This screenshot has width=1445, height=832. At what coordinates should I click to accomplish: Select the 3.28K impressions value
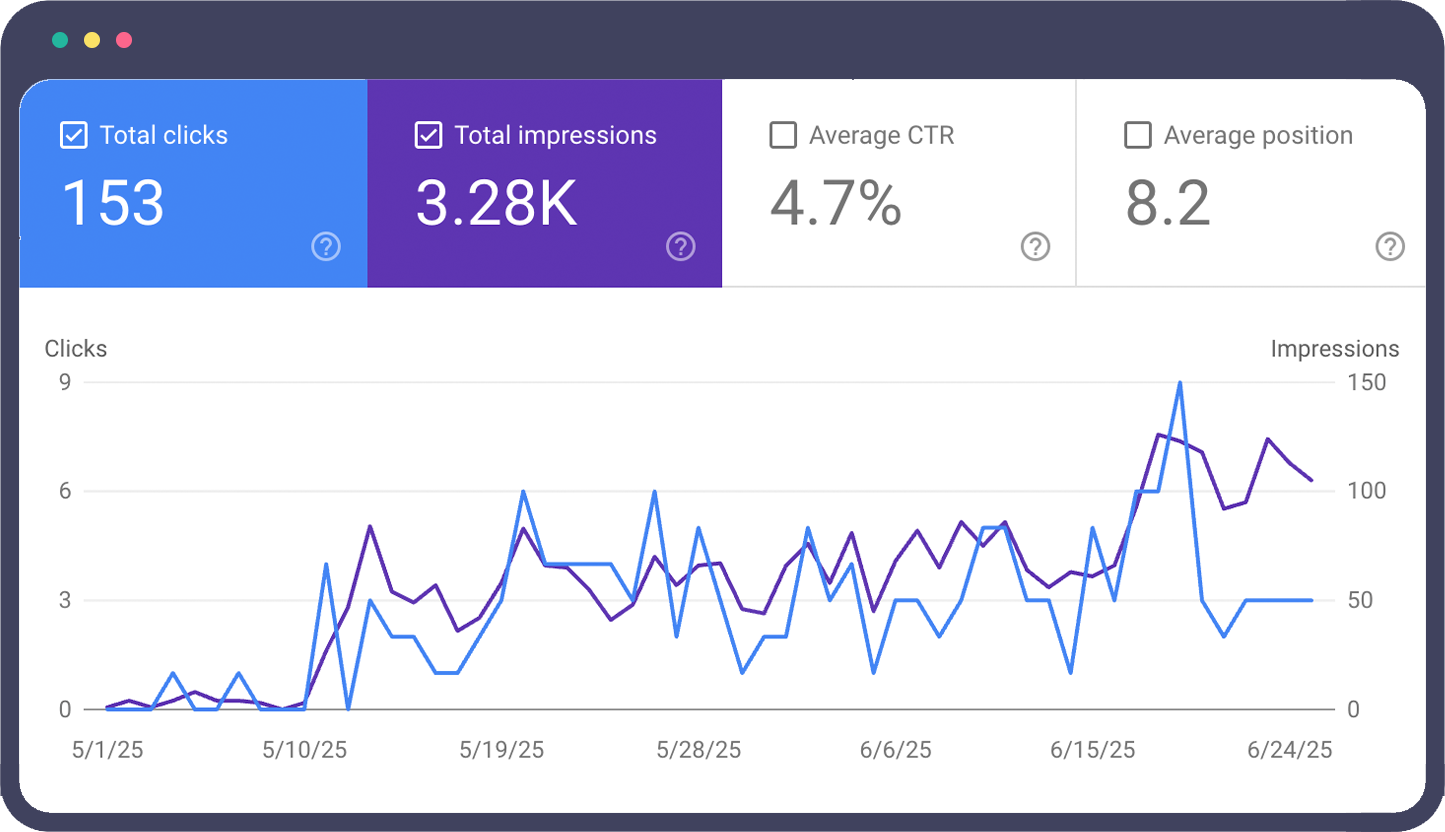click(496, 203)
